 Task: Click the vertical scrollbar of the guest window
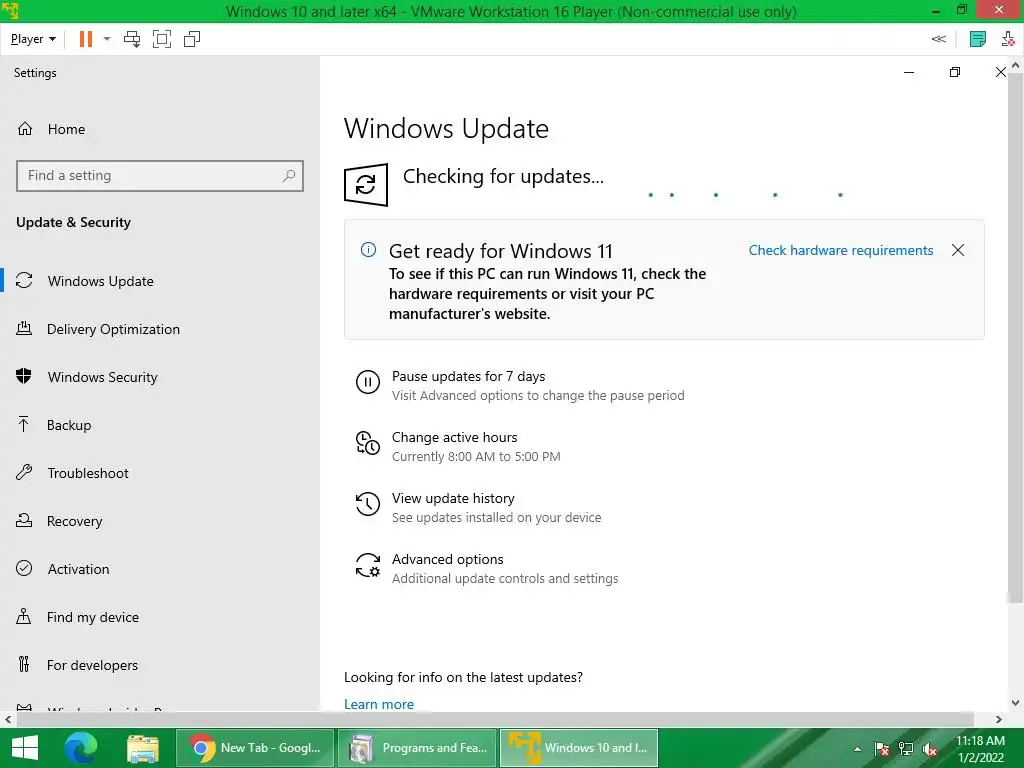(1015, 336)
